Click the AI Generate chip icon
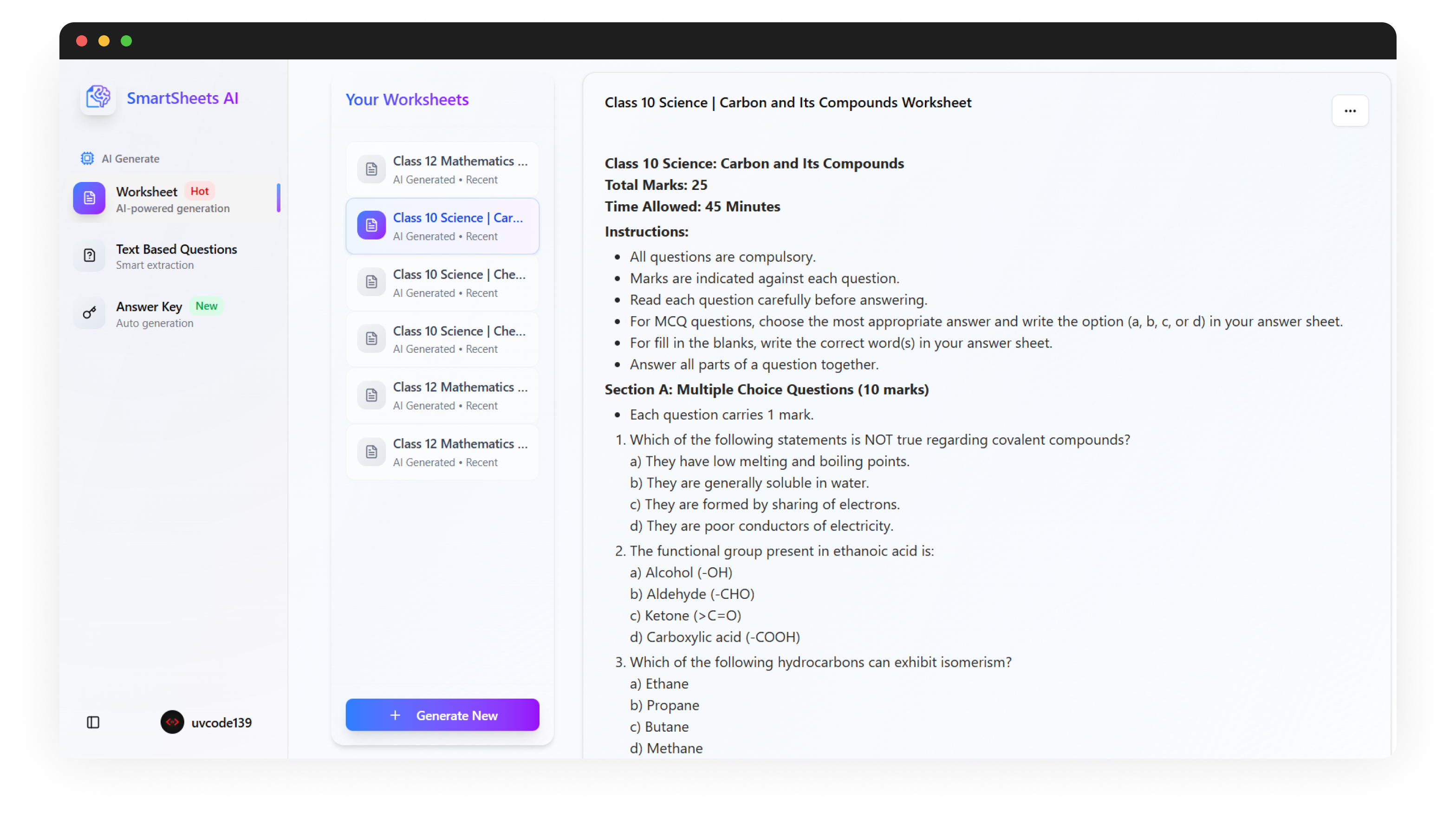This screenshot has height=818, width=1456. tap(87, 159)
